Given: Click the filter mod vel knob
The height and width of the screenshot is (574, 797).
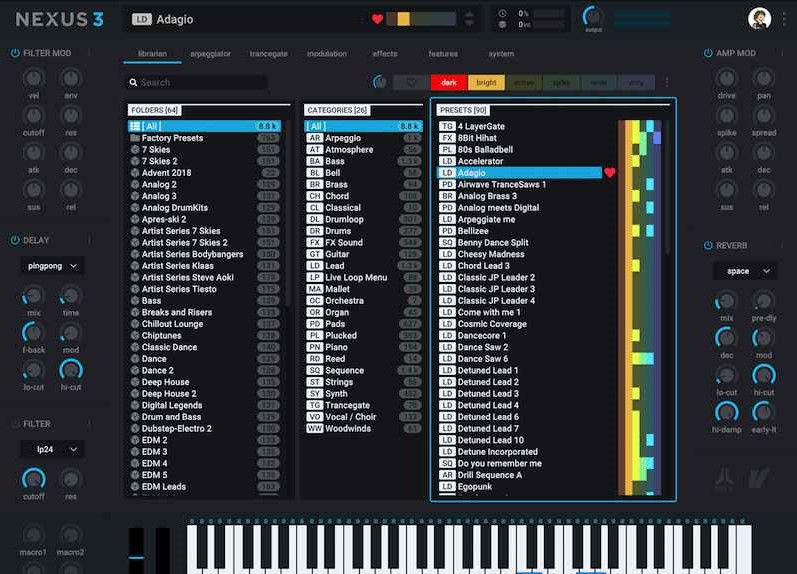Looking at the screenshot, I should 34,78.
